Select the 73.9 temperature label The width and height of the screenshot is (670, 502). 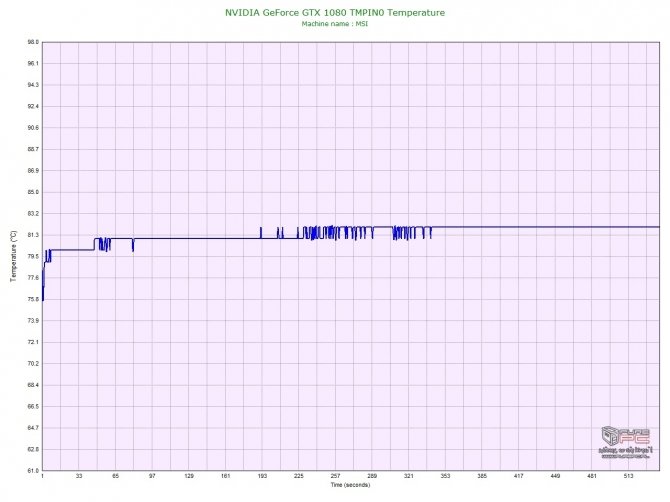pos(33,321)
